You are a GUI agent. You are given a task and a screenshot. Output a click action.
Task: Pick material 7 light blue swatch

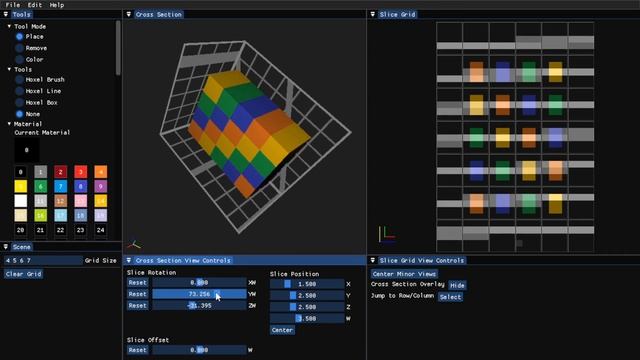pyautogui.click(x=60, y=187)
